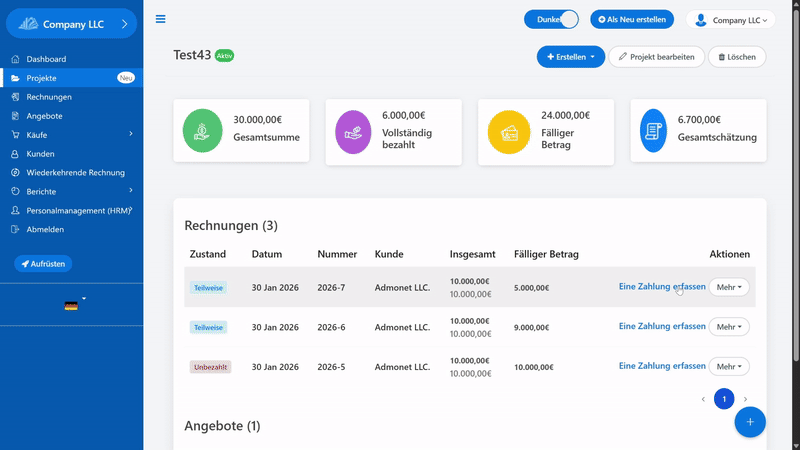Click the Aufrüsten upgrade button
This screenshot has width=800, height=450.
43,264
